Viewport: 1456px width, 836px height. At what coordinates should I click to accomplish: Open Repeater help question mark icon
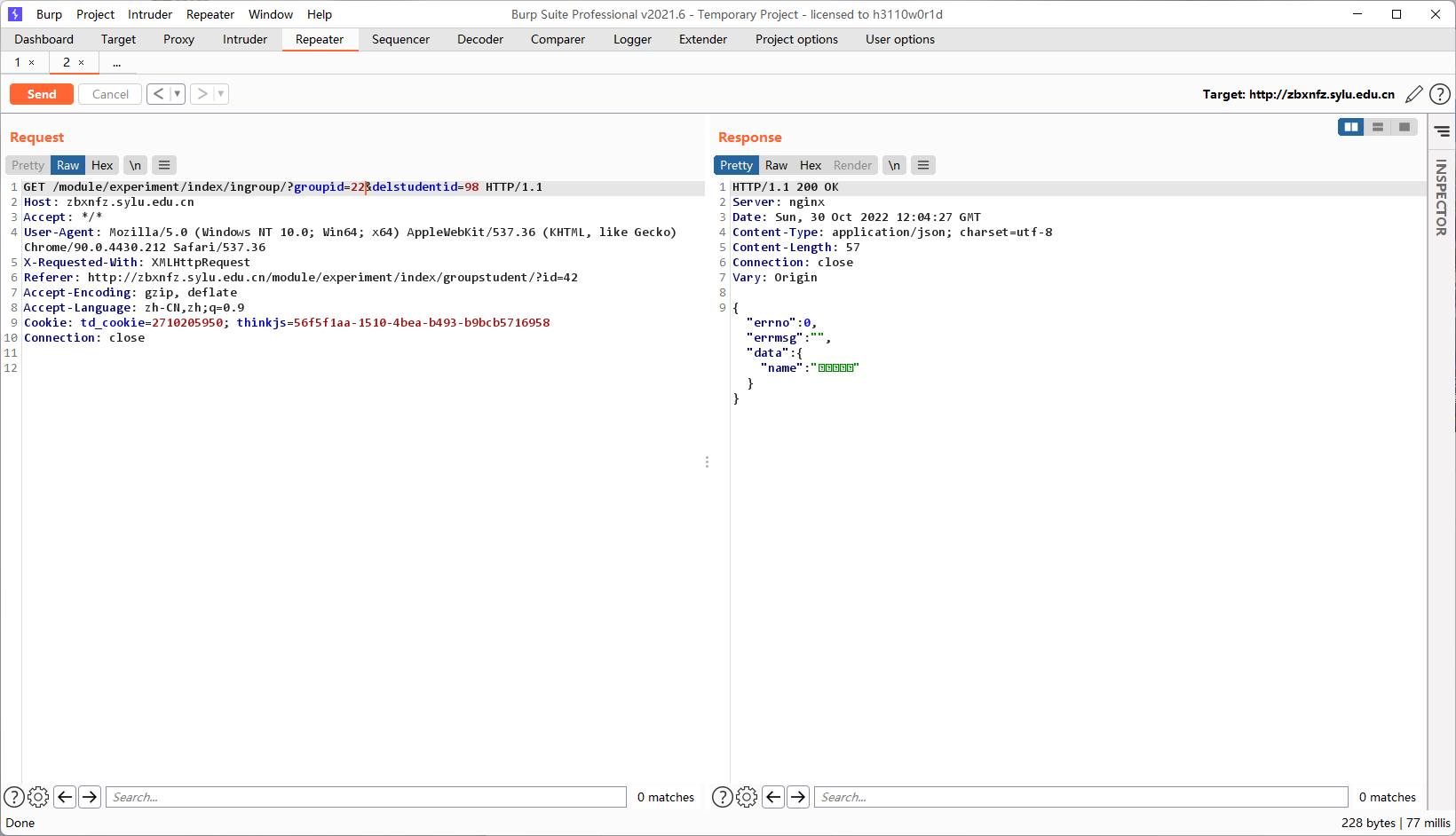(x=1440, y=94)
